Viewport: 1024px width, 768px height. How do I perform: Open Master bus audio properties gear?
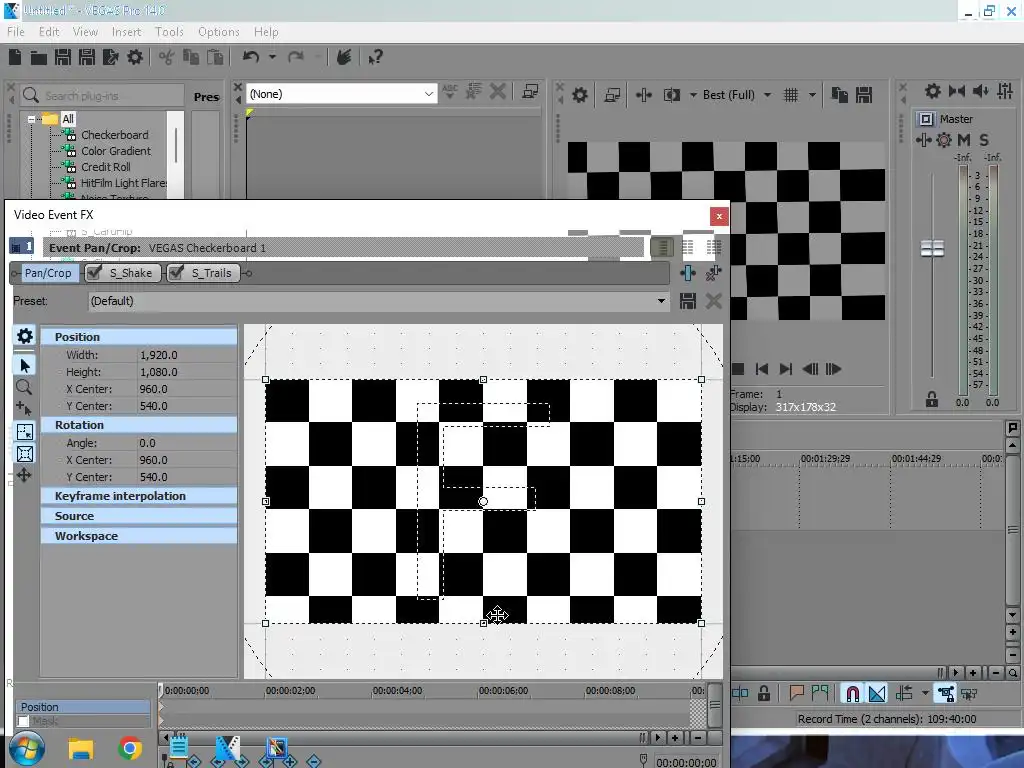(933, 91)
